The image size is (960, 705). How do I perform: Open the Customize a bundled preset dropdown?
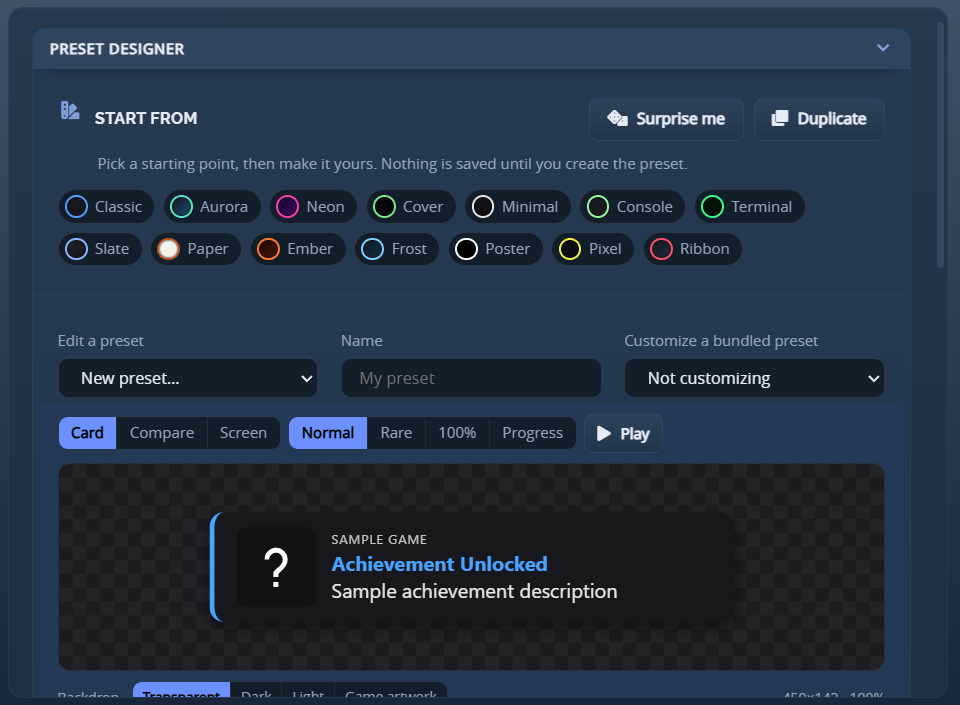pos(754,378)
